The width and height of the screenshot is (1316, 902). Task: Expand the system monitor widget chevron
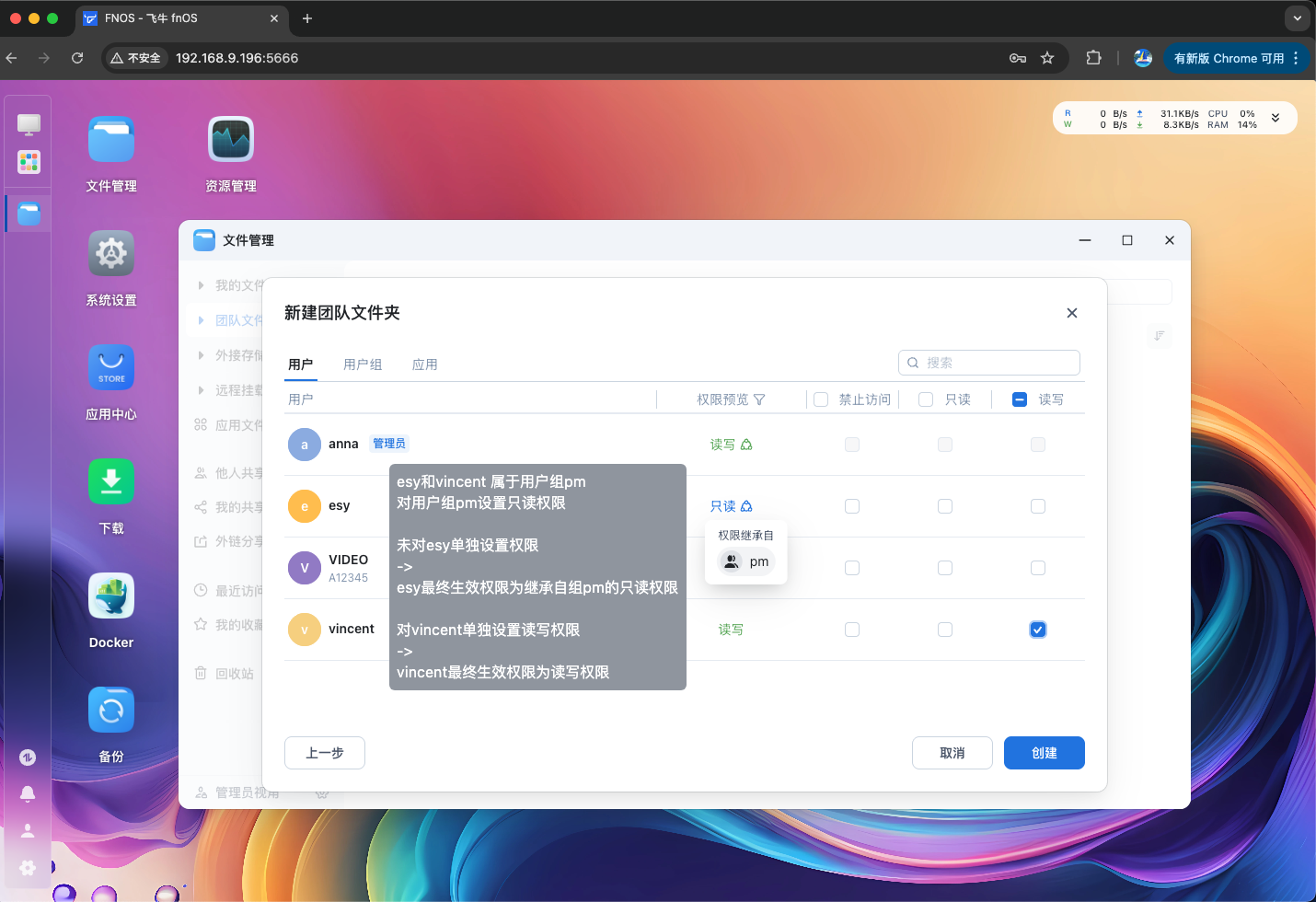coord(1276,118)
